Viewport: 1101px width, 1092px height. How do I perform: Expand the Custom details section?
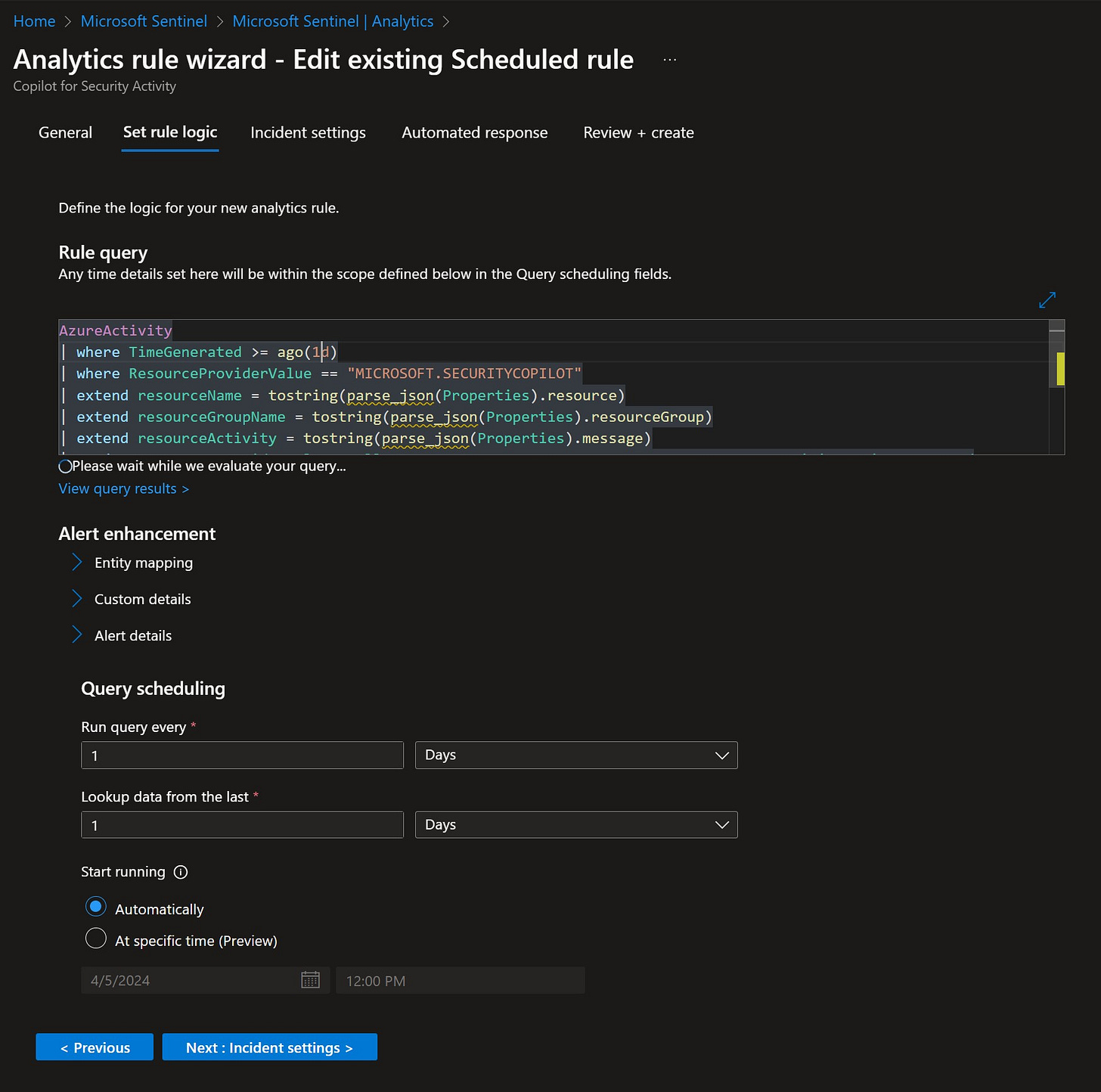76,597
